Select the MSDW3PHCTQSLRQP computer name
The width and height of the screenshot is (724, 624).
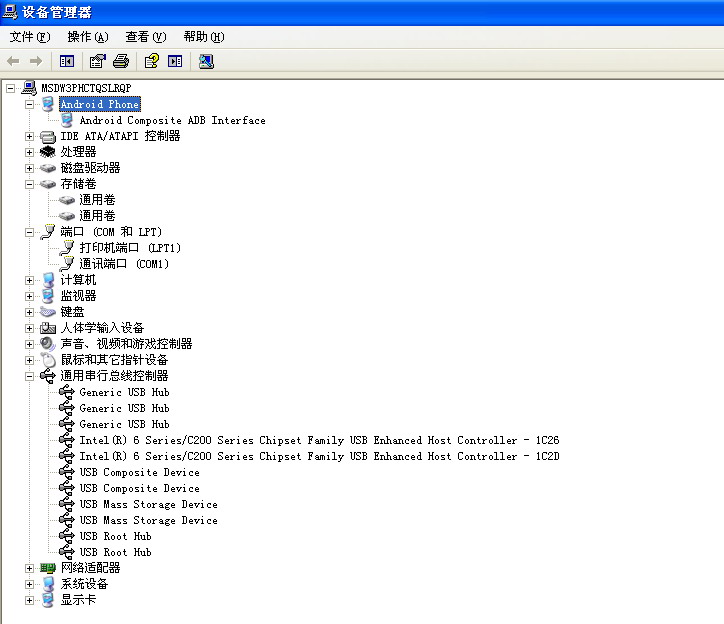86,88
